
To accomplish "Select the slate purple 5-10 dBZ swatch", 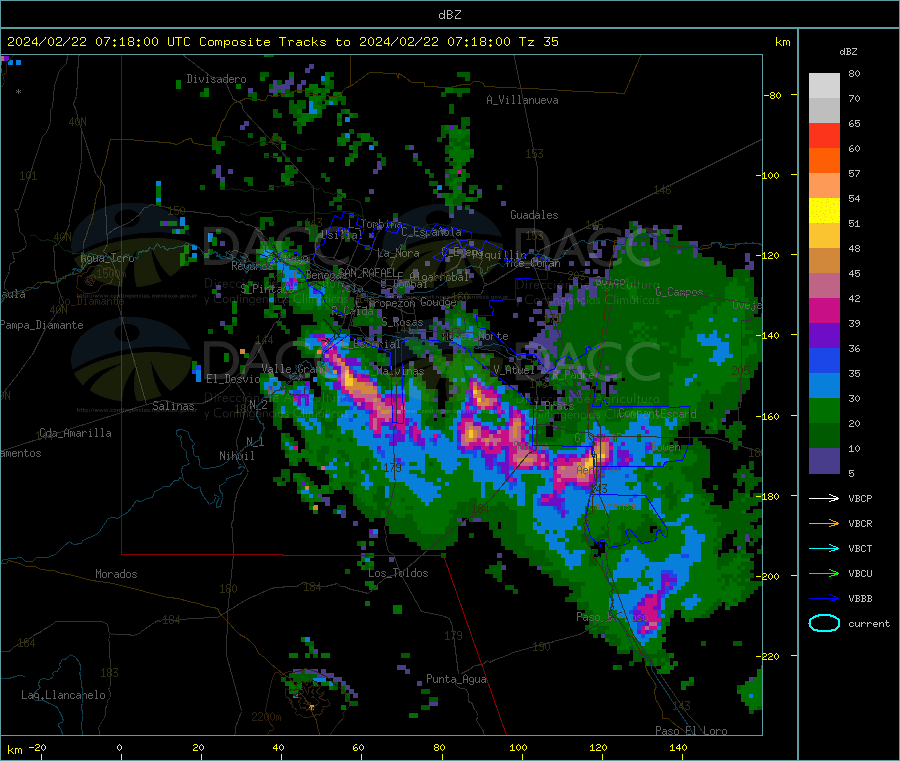I will point(824,461).
